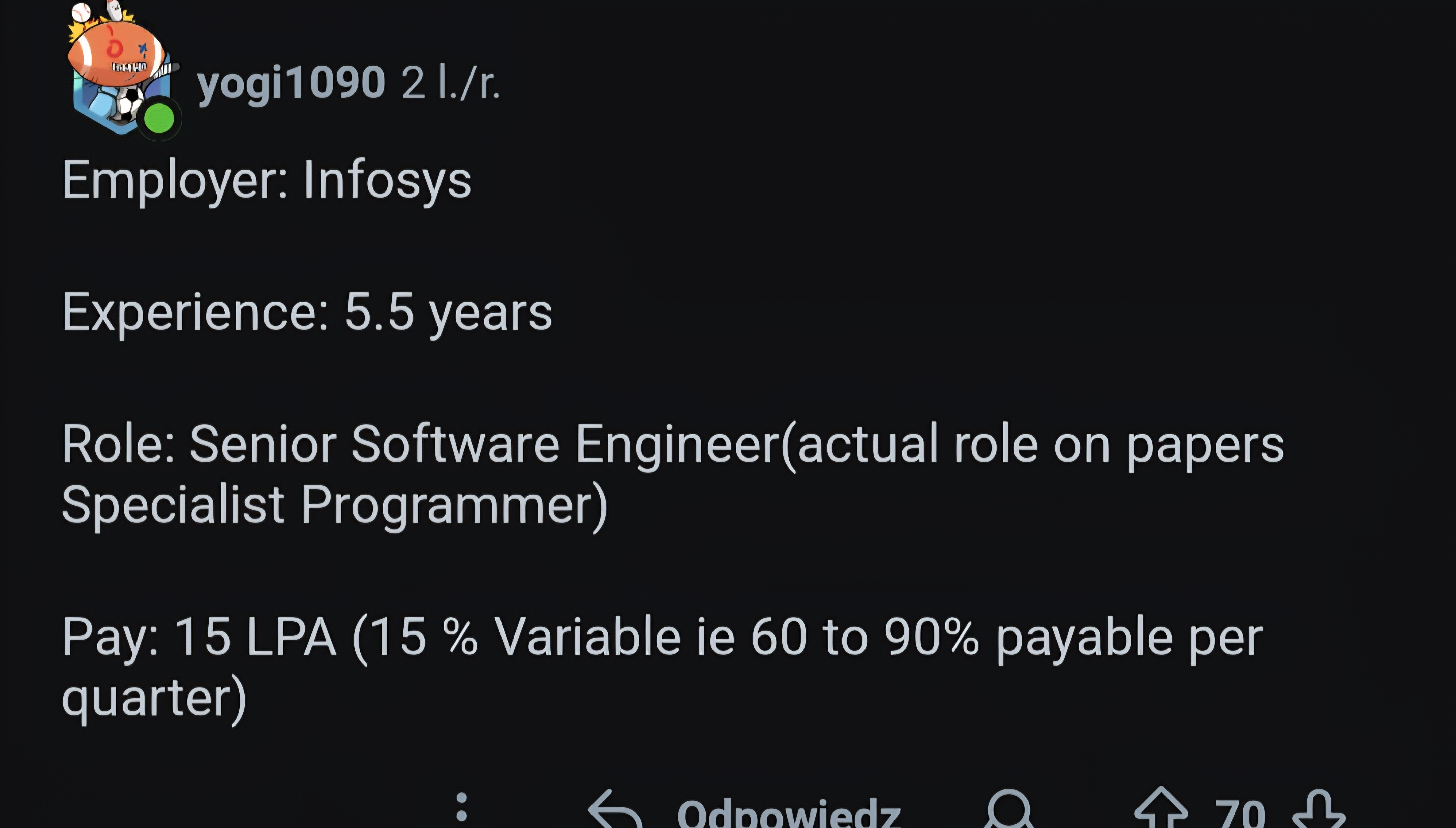Click the word "quarter)" on the last line
Image resolution: width=1456 pixels, height=828 pixels.
153,697
